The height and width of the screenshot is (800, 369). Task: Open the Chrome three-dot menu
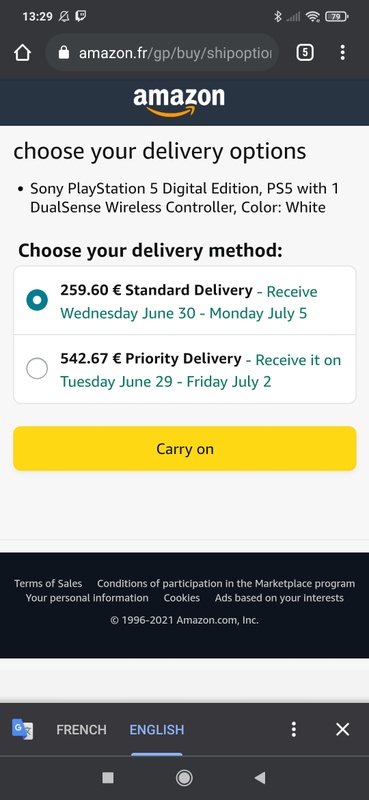coord(342,53)
